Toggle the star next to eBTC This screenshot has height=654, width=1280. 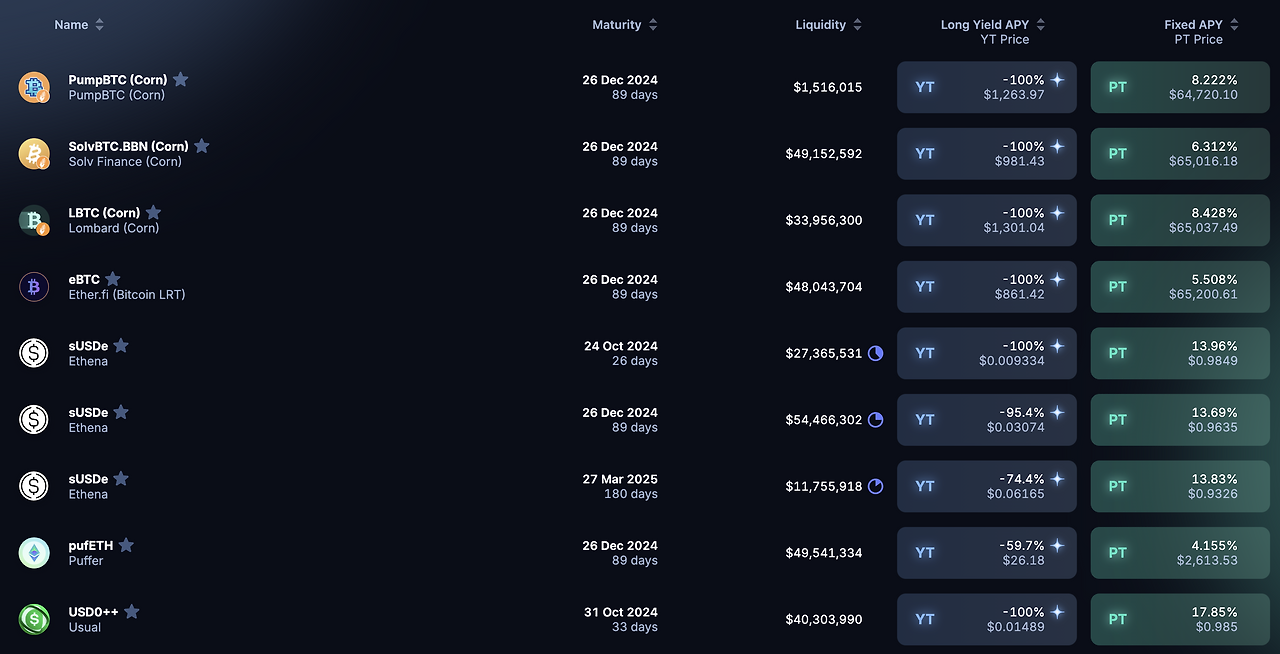[x=113, y=279]
